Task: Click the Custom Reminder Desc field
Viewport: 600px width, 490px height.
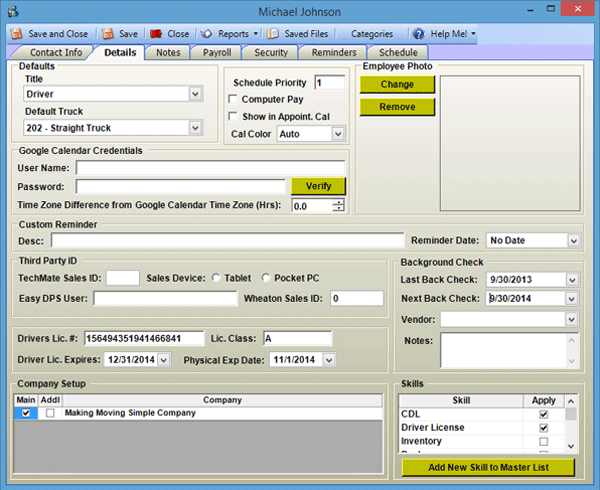Action: (x=228, y=241)
